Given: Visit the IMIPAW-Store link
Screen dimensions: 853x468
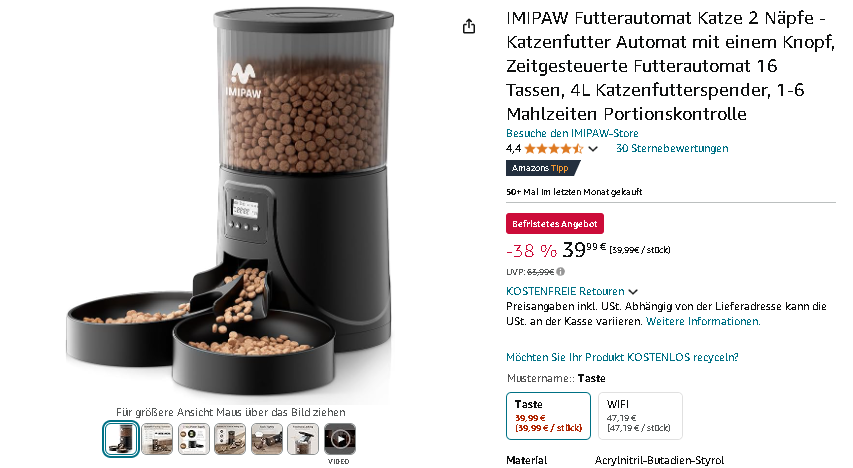Looking at the screenshot, I should [x=572, y=133].
